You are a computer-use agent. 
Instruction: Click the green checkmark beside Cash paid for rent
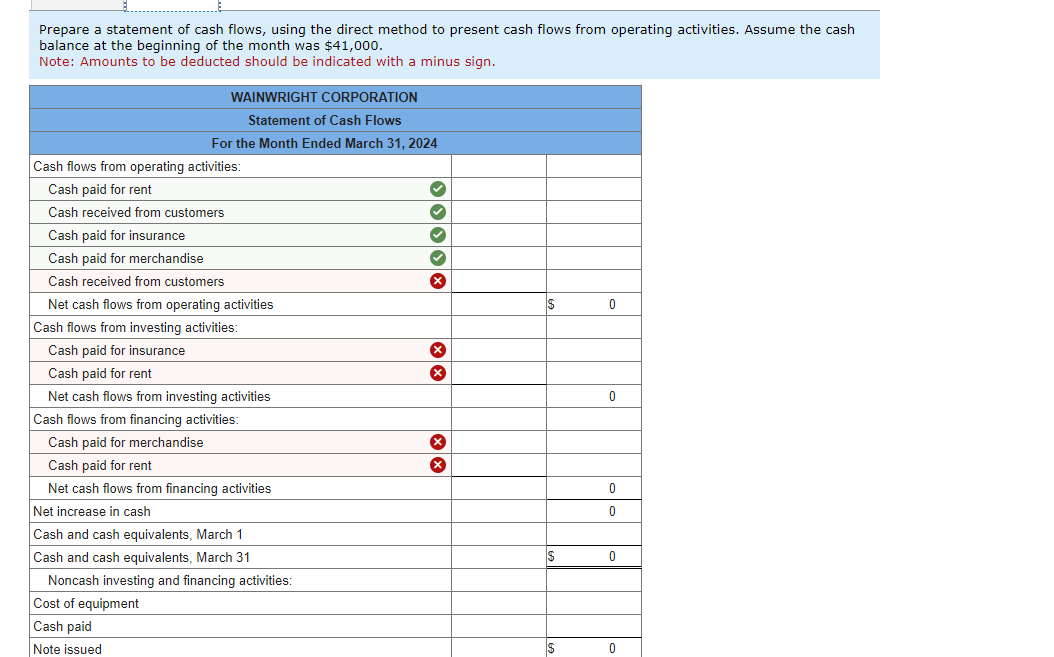coord(437,188)
